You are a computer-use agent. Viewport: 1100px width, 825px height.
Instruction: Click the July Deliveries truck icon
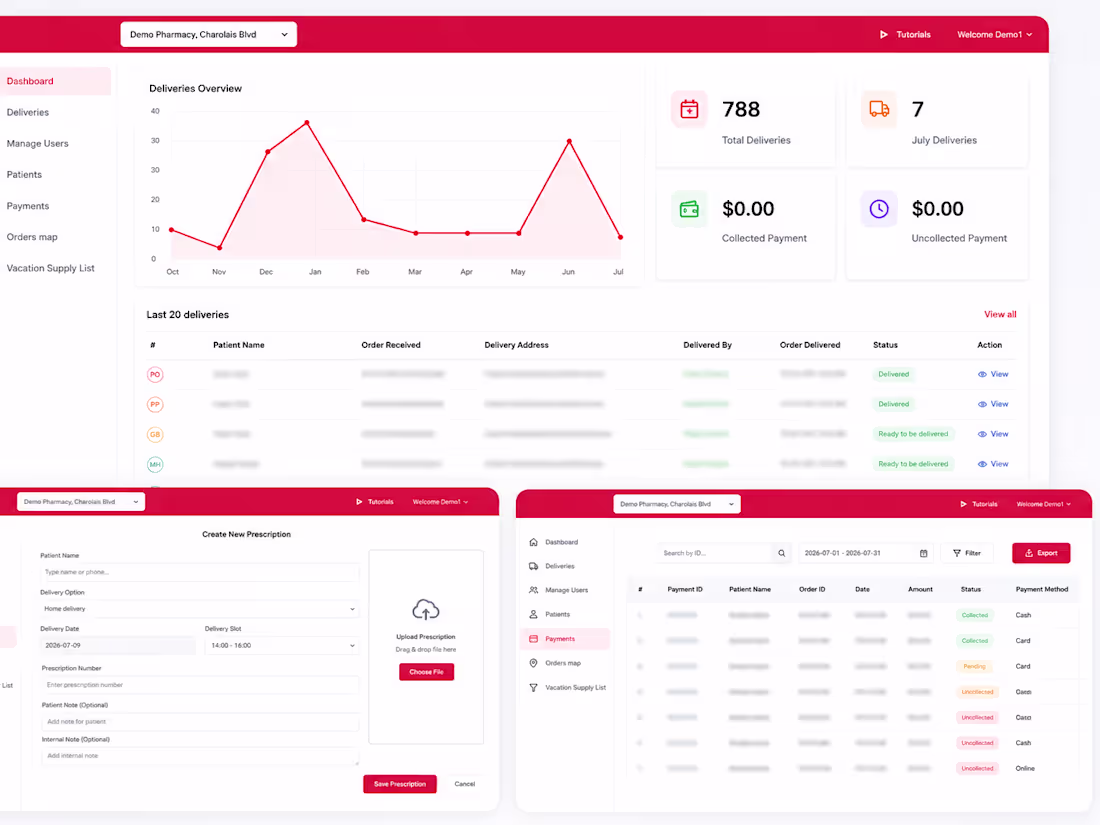[879, 109]
